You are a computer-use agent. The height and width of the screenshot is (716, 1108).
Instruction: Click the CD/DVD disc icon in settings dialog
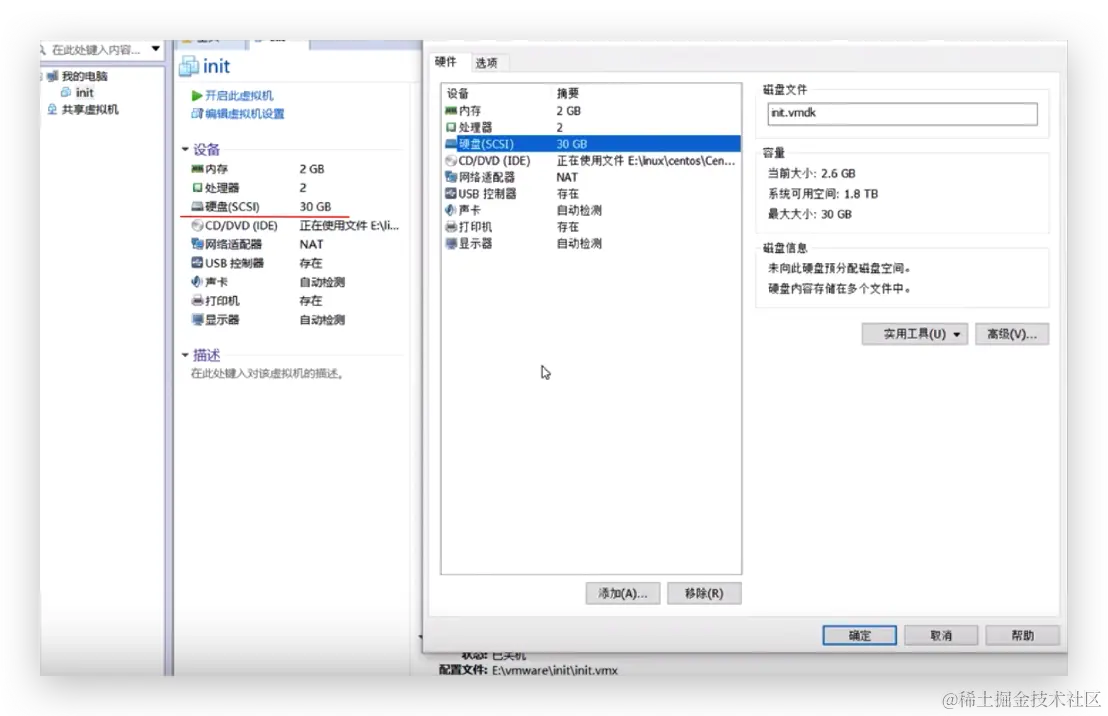(451, 160)
